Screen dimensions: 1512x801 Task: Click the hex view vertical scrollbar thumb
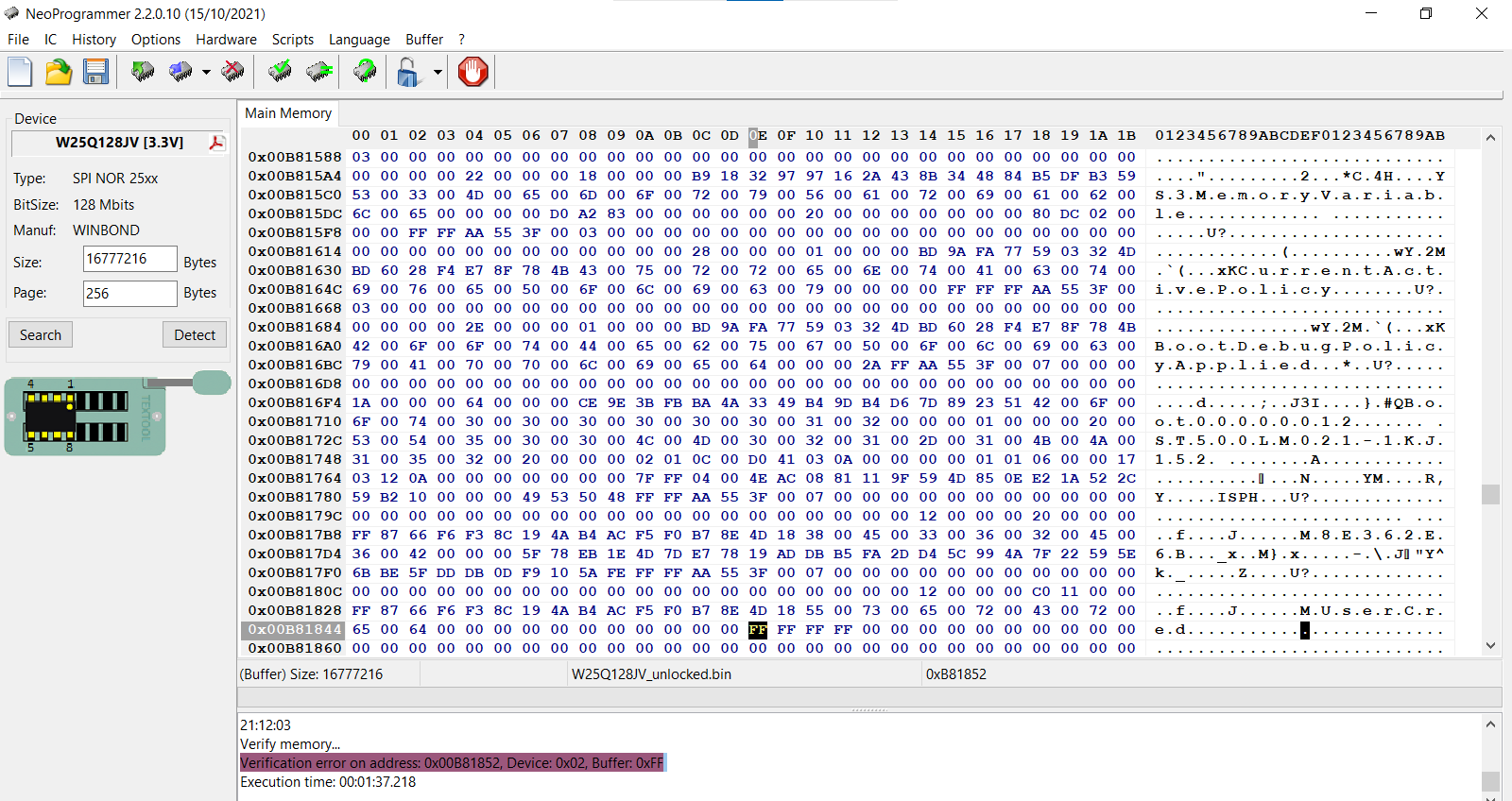[x=1490, y=494]
